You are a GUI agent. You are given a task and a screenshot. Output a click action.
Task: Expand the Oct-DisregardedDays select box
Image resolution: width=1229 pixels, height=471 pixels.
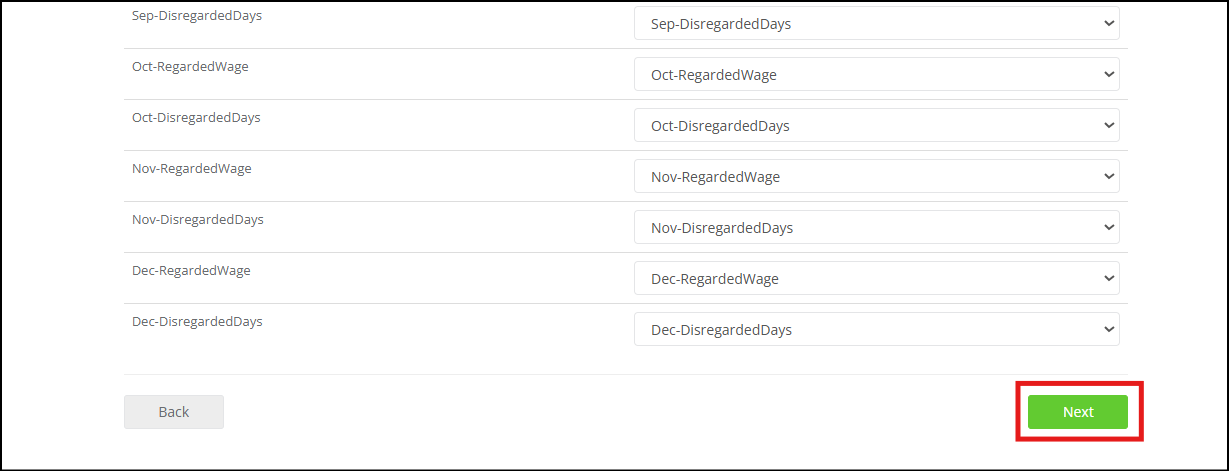click(877, 125)
